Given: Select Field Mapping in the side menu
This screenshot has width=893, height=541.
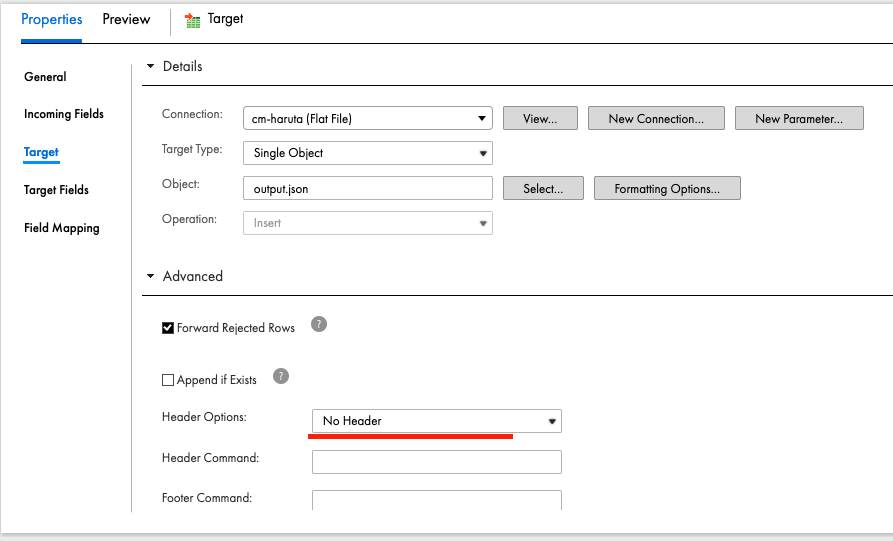Looking at the screenshot, I should click(x=62, y=228).
